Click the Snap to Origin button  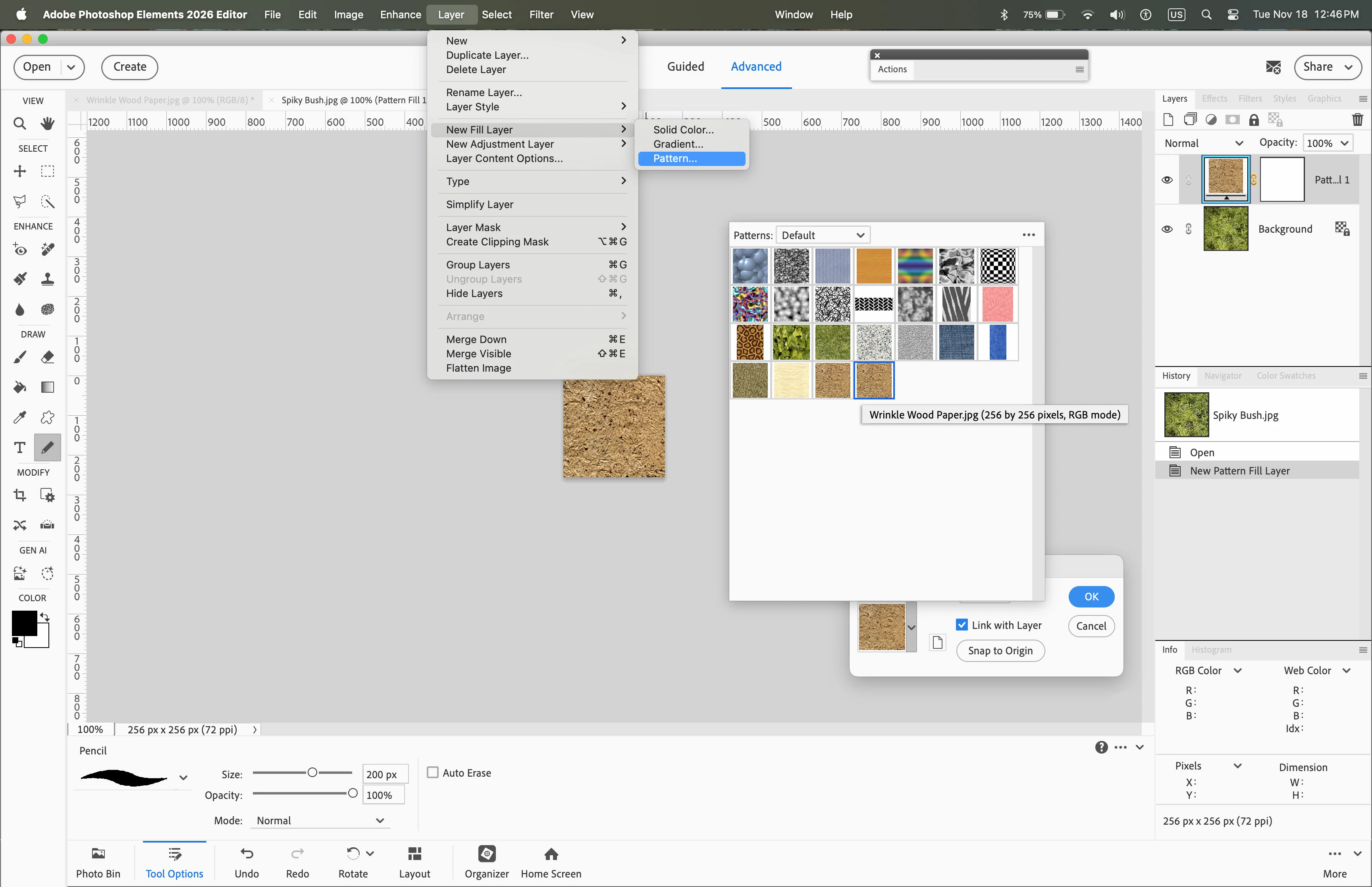(1000, 651)
